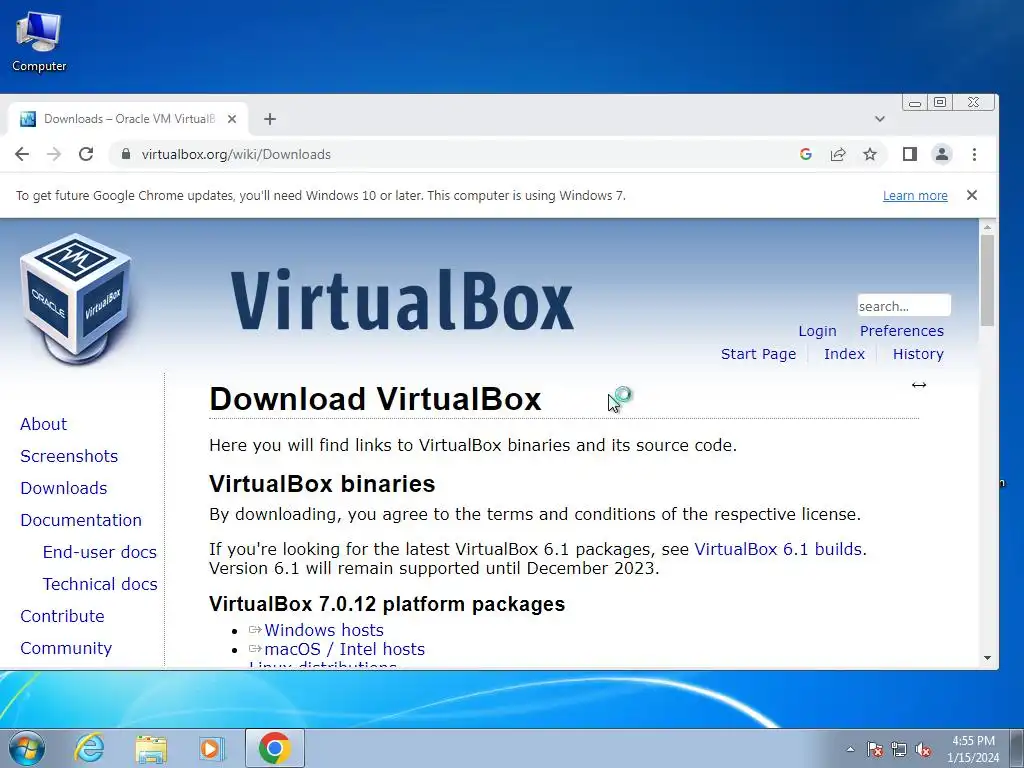Download the Windows hosts package
The image size is (1024, 768).
(x=323, y=630)
